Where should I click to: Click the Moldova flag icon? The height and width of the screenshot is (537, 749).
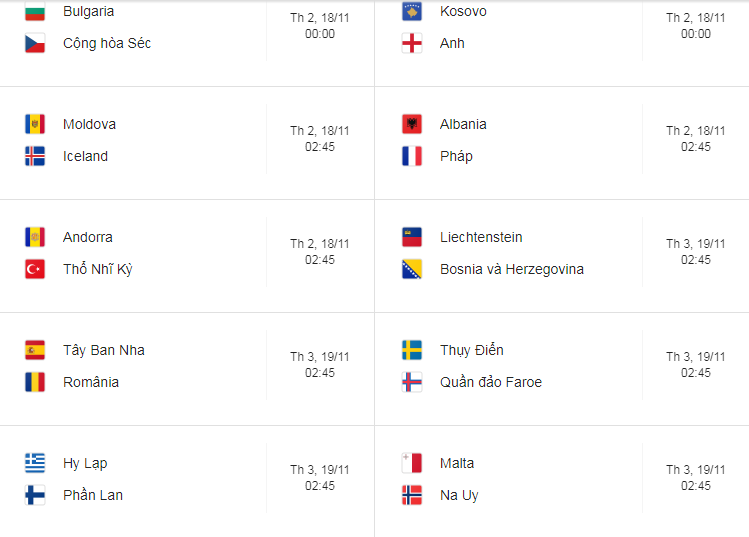pos(35,124)
